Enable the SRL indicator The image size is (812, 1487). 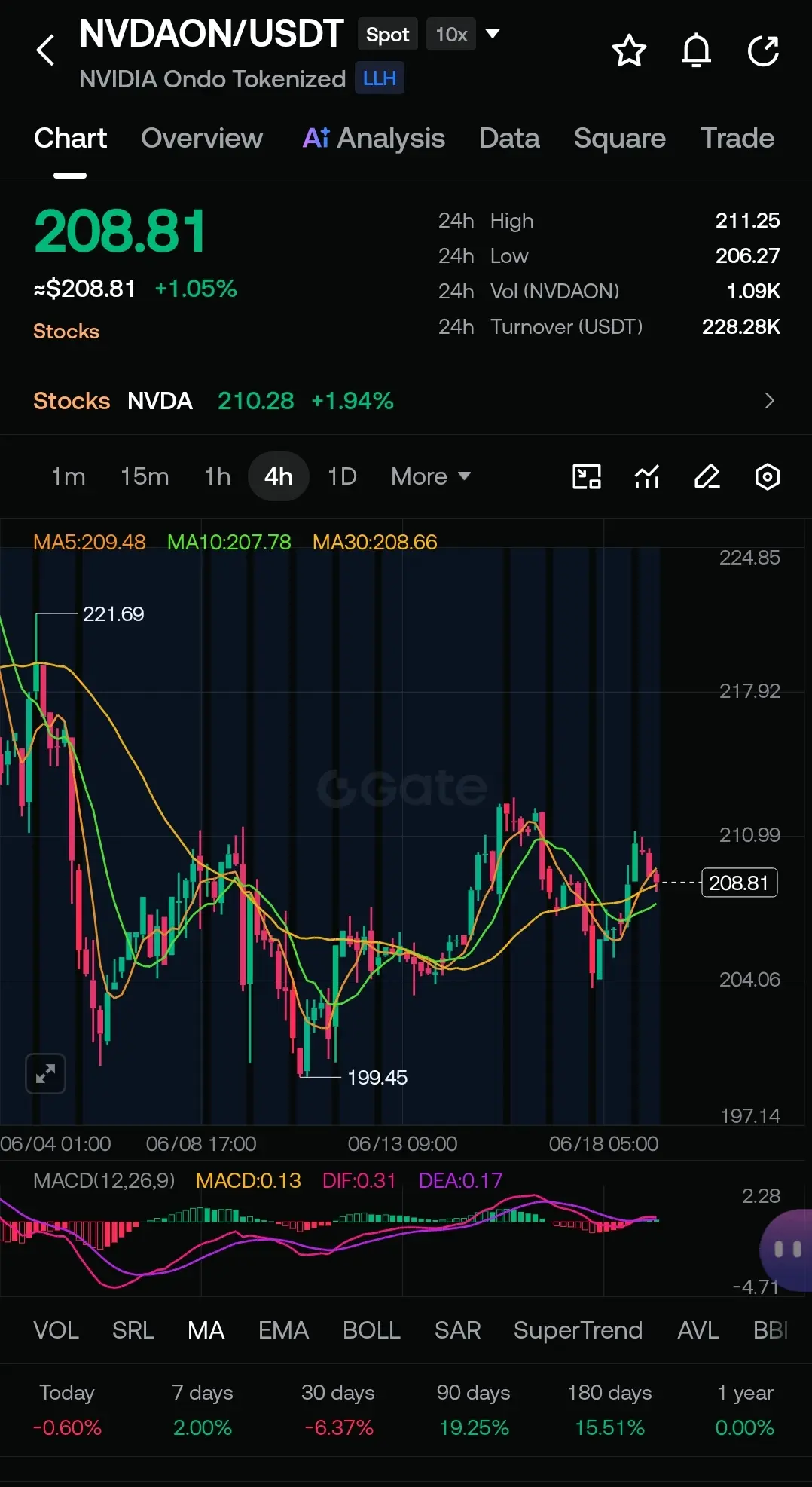click(x=133, y=1330)
